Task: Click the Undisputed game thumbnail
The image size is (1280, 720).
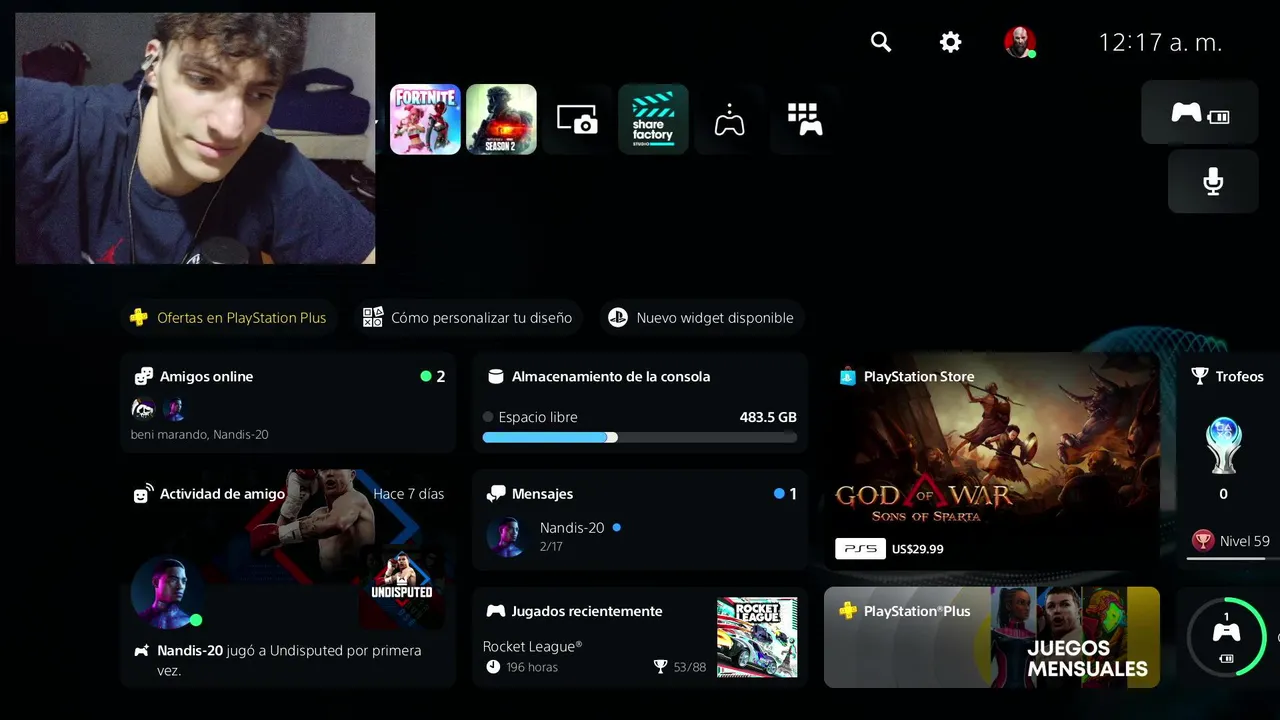Action: point(402,585)
